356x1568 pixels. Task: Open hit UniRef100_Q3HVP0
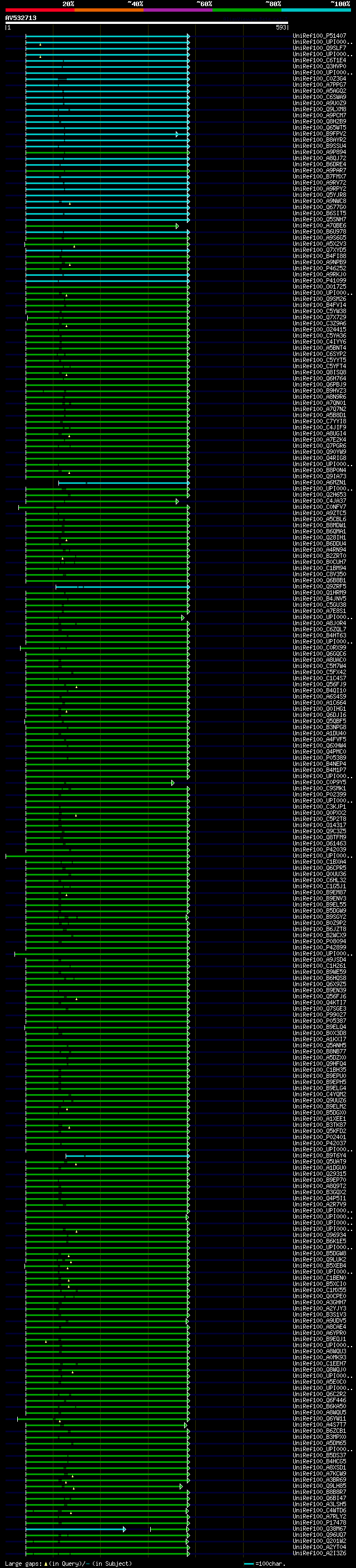pos(319,66)
